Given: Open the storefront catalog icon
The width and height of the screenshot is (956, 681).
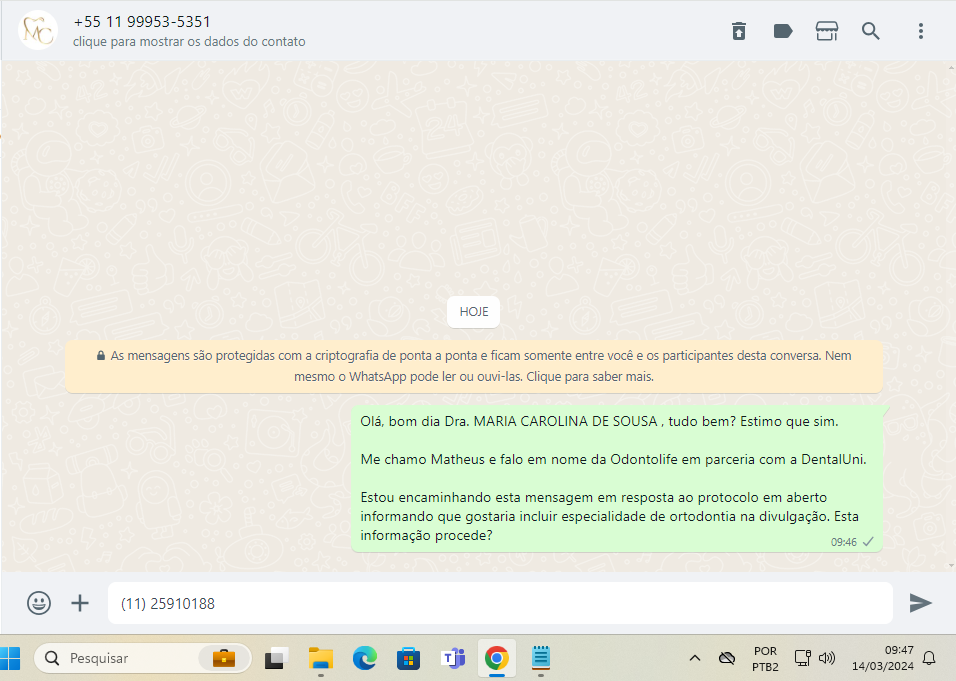Looking at the screenshot, I should [827, 30].
